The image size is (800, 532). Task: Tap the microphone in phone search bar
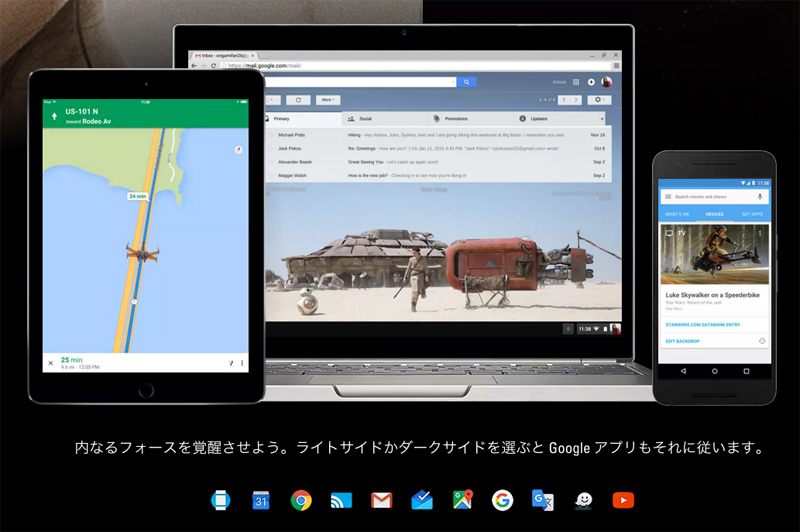(x=760, y=196)
